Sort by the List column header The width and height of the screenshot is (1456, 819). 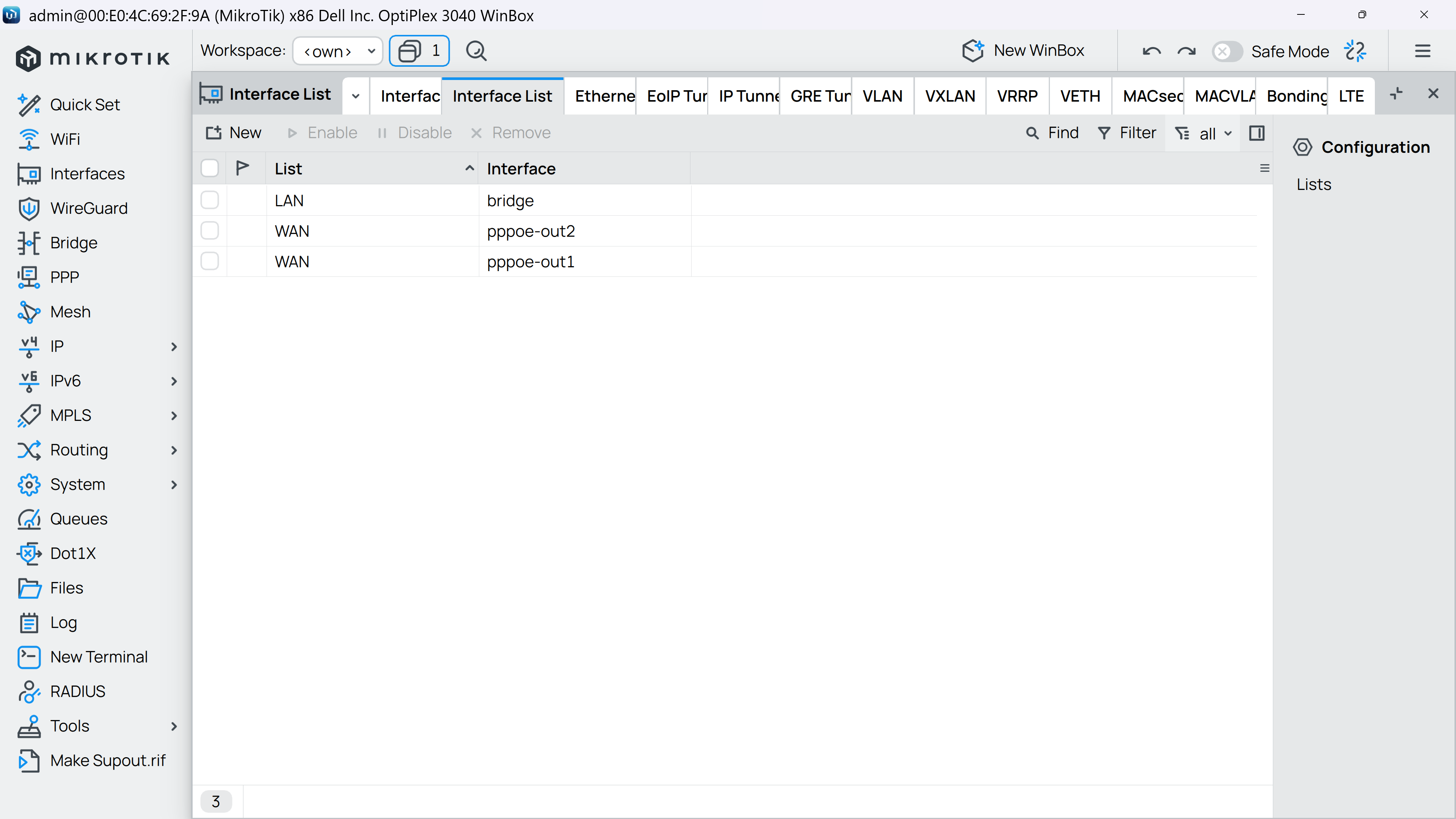pyautogui.click(x=372, y=168)
